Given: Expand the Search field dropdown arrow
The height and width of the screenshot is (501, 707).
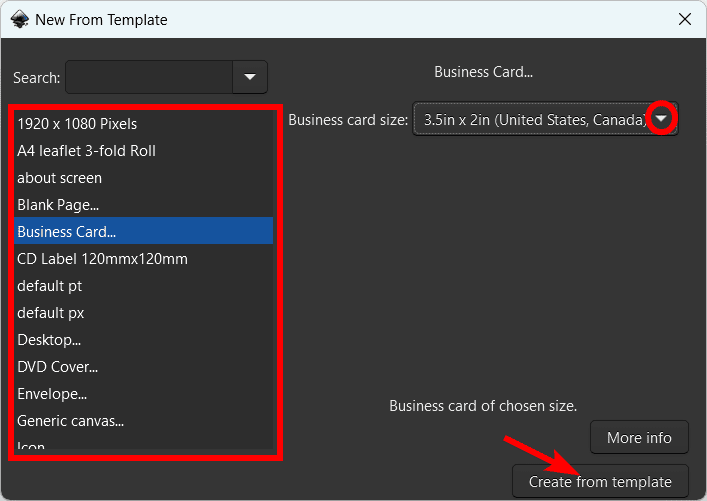Looking at the screenshot, I should coord(250,76).
